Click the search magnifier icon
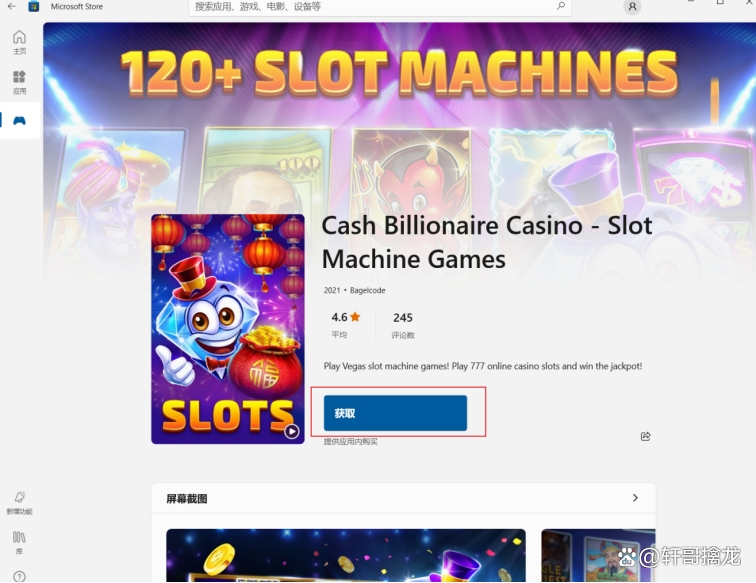This screenshot has height=583, width=756. (x=561, y=6)
